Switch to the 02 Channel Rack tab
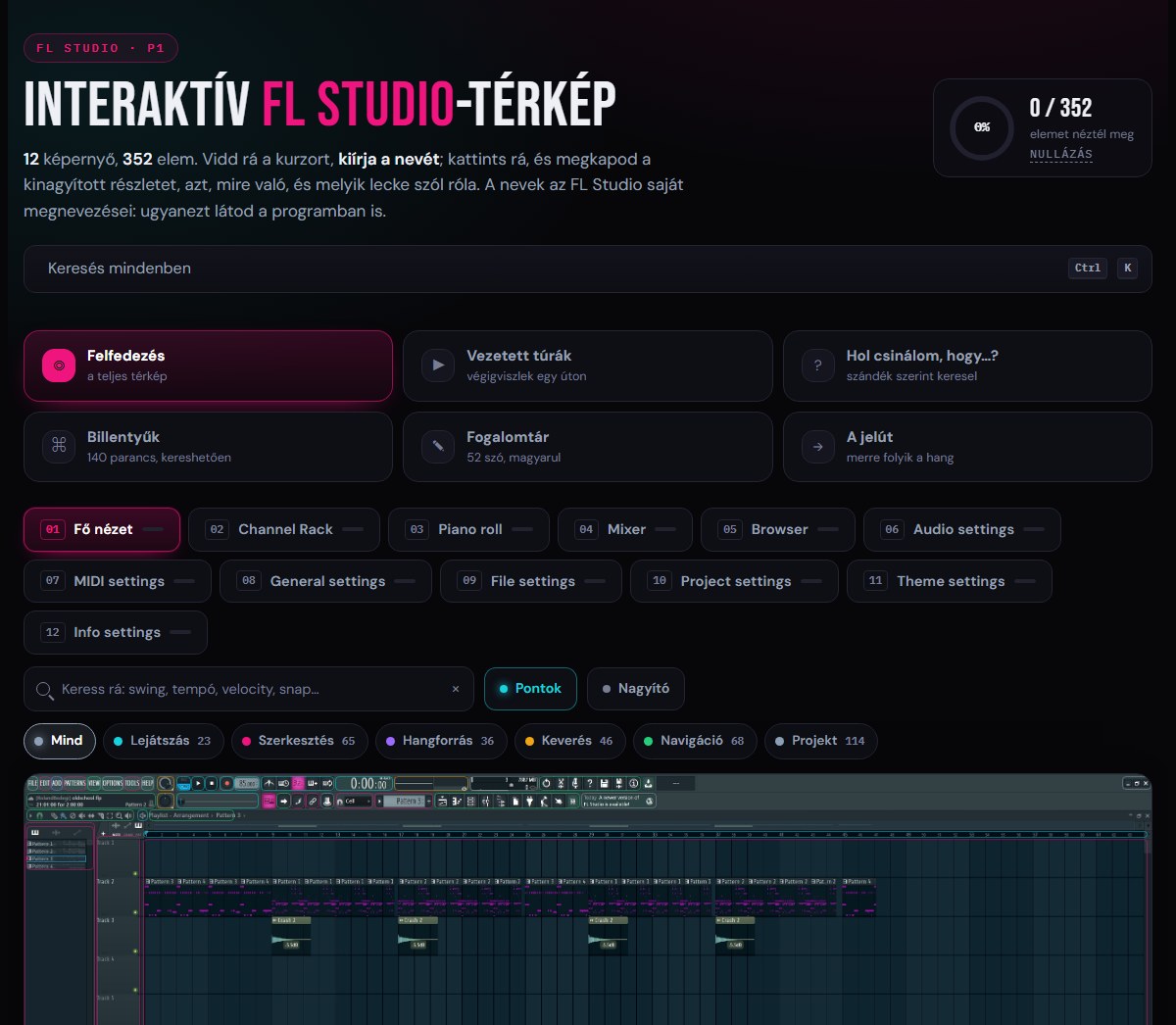This screenshot has width=1176, height=1025. (x=284, y=529)
